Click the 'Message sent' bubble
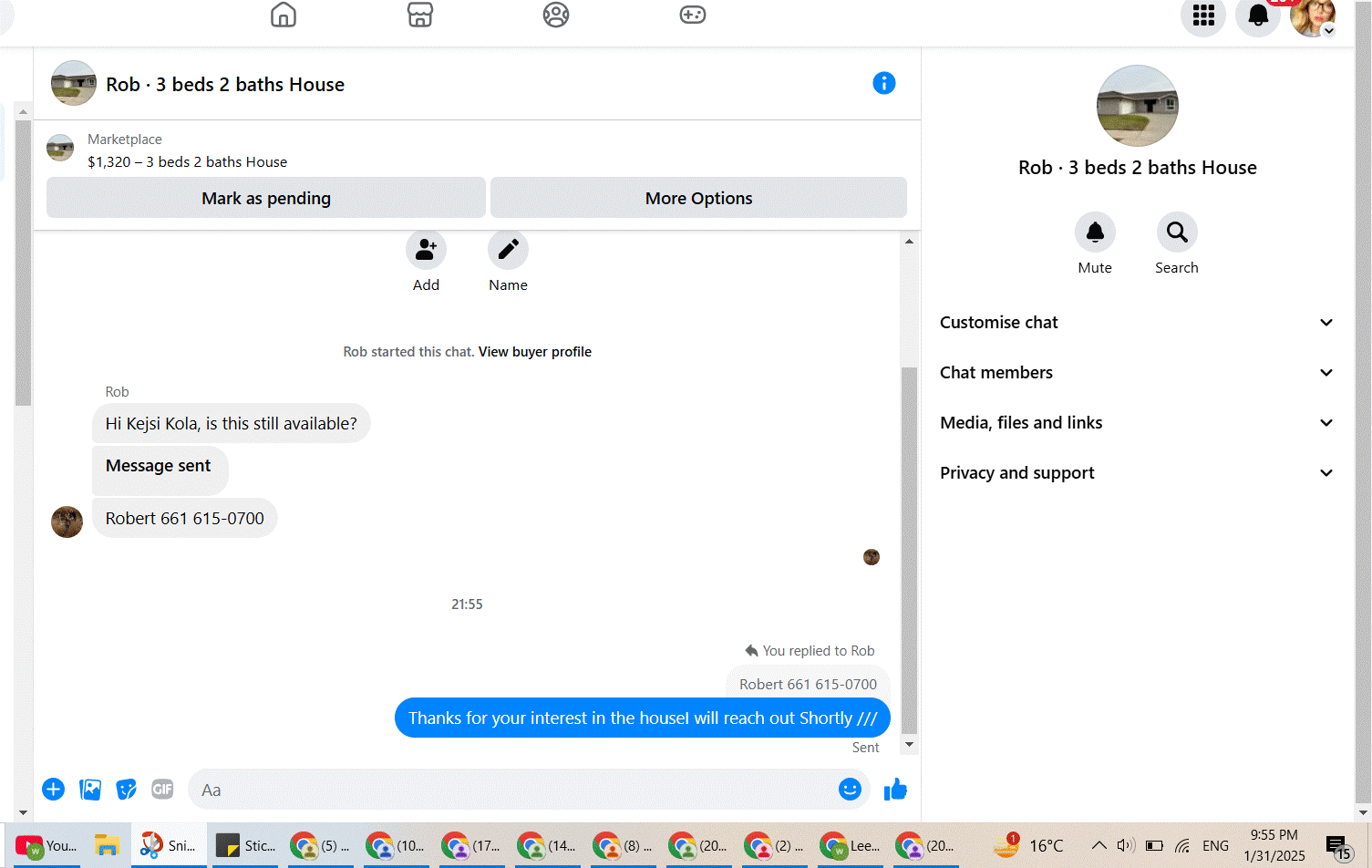Screen dimensions: 1372x868 pos(160,470)
